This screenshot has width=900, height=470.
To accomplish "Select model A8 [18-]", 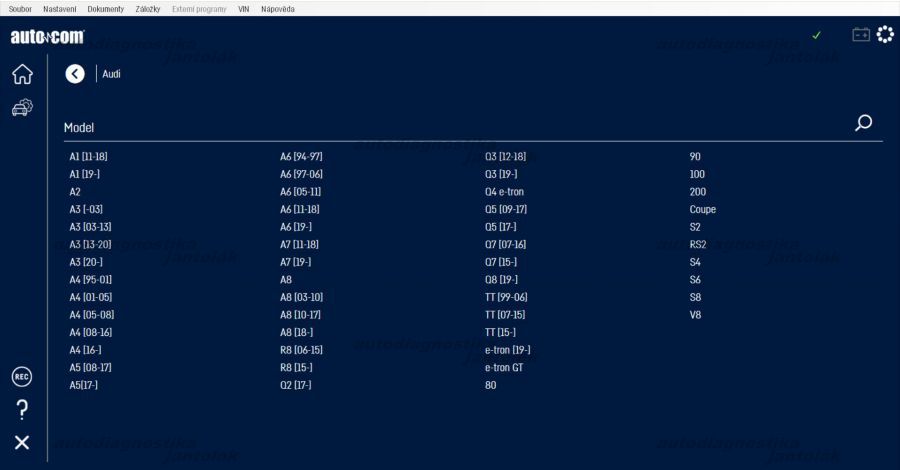I will [x=297, y=332].
